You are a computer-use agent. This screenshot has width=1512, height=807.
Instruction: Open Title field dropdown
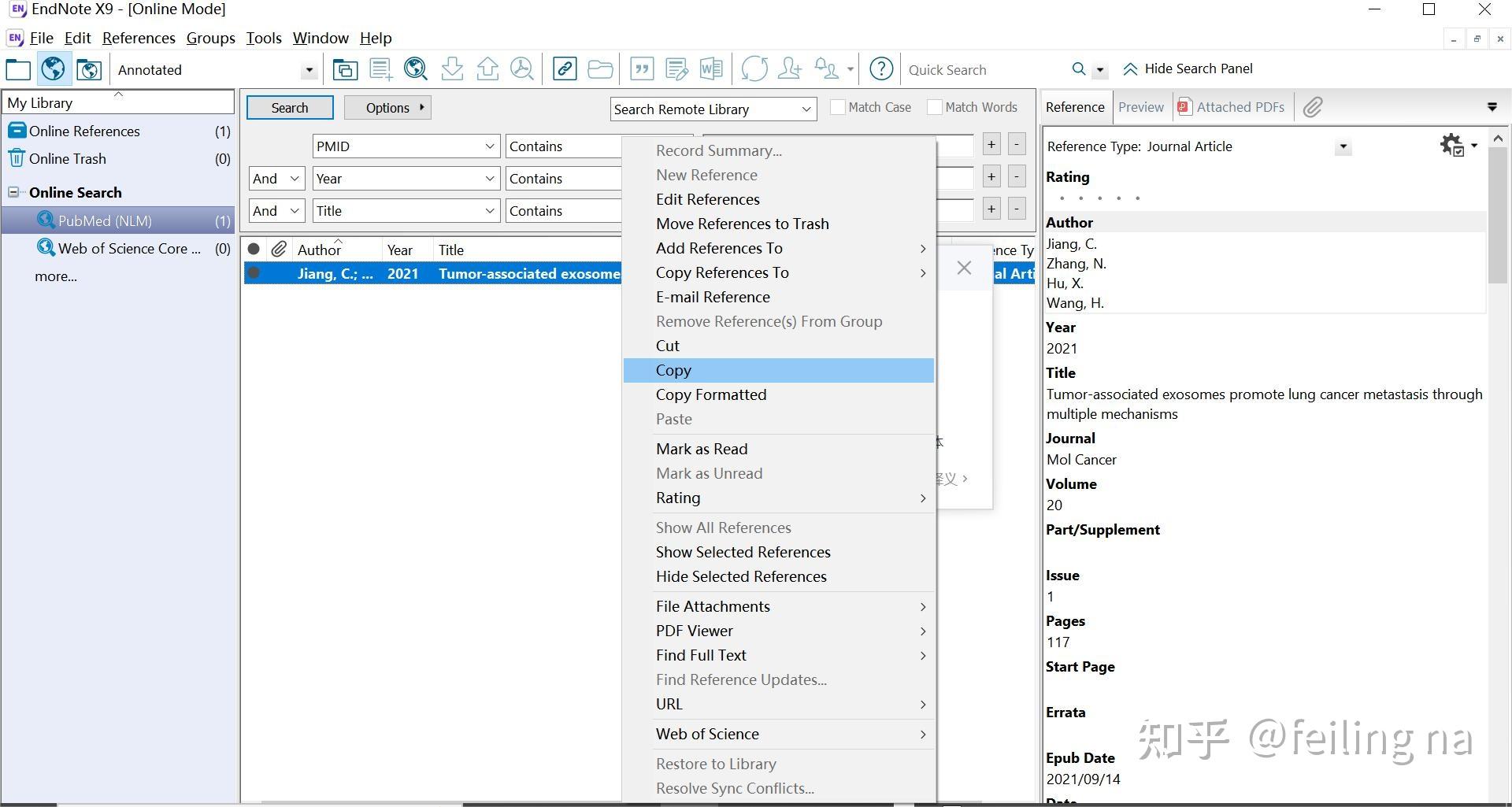(x=489, y=211)
